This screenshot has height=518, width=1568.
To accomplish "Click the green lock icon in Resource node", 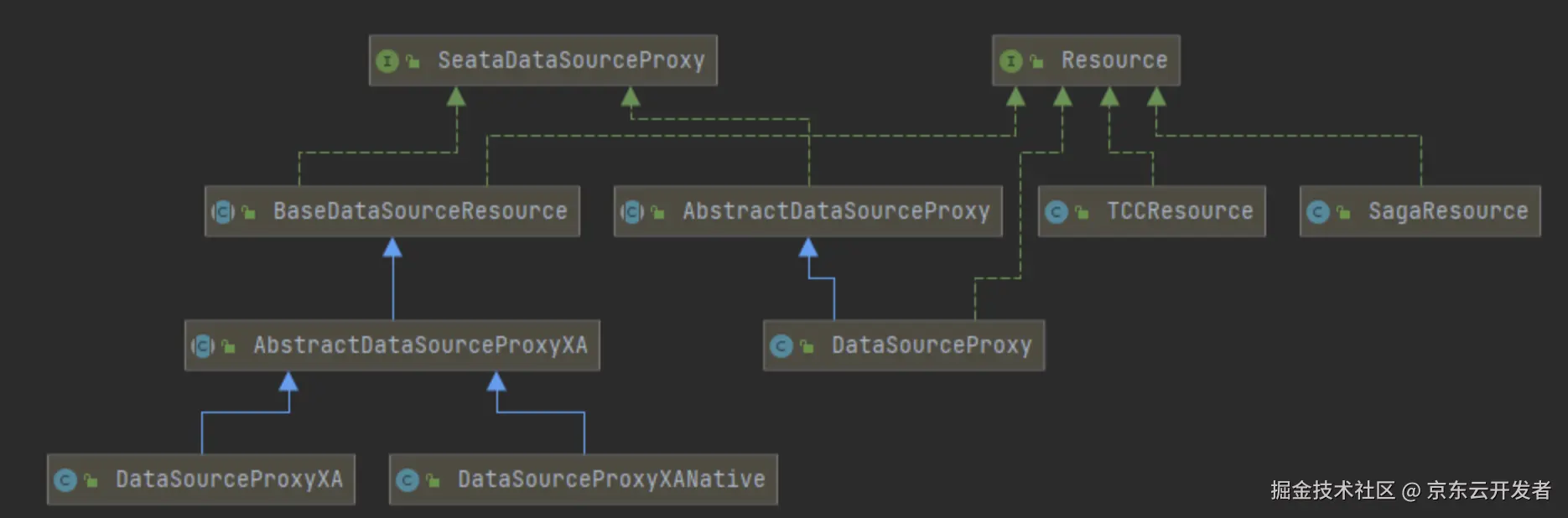I will (1037, 61).
